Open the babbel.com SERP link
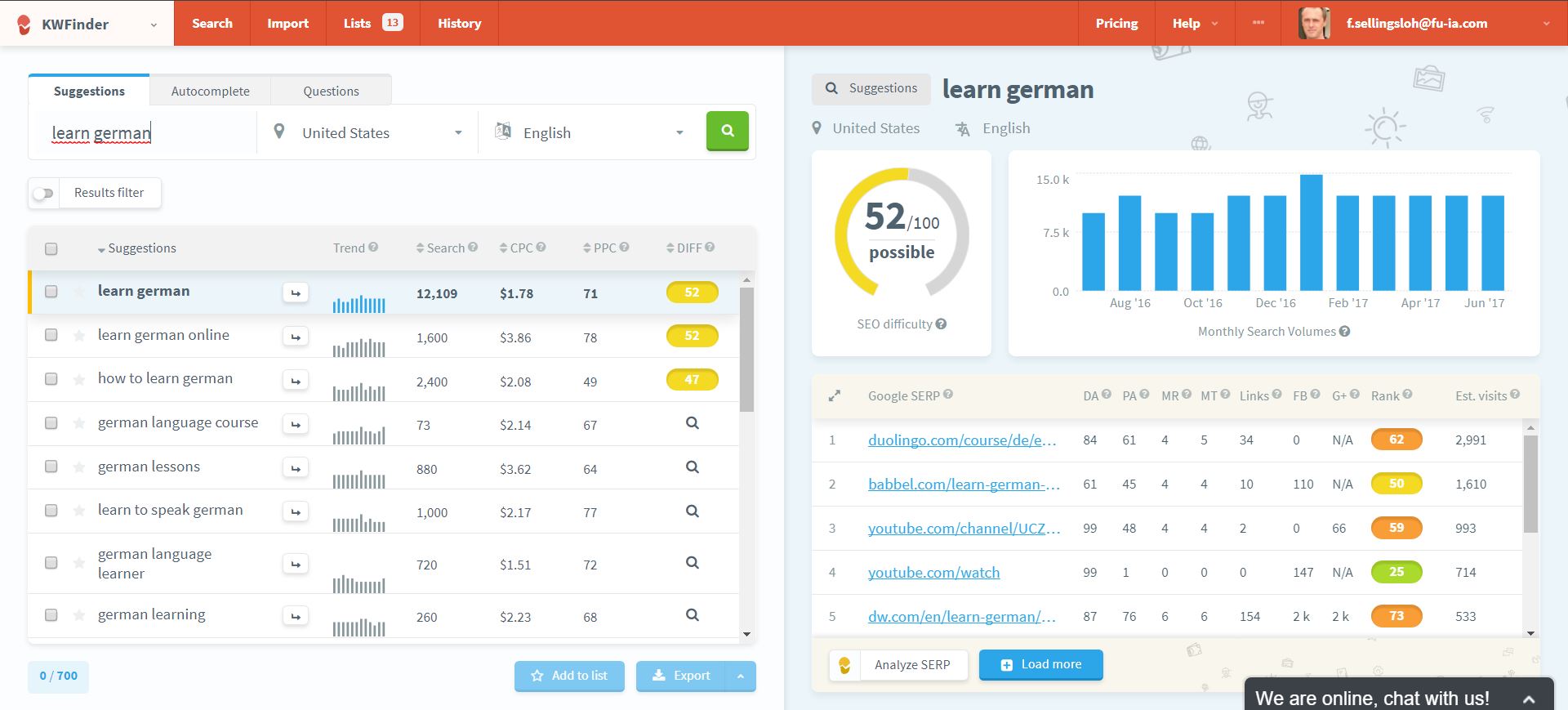 click(x=964, y=484)
